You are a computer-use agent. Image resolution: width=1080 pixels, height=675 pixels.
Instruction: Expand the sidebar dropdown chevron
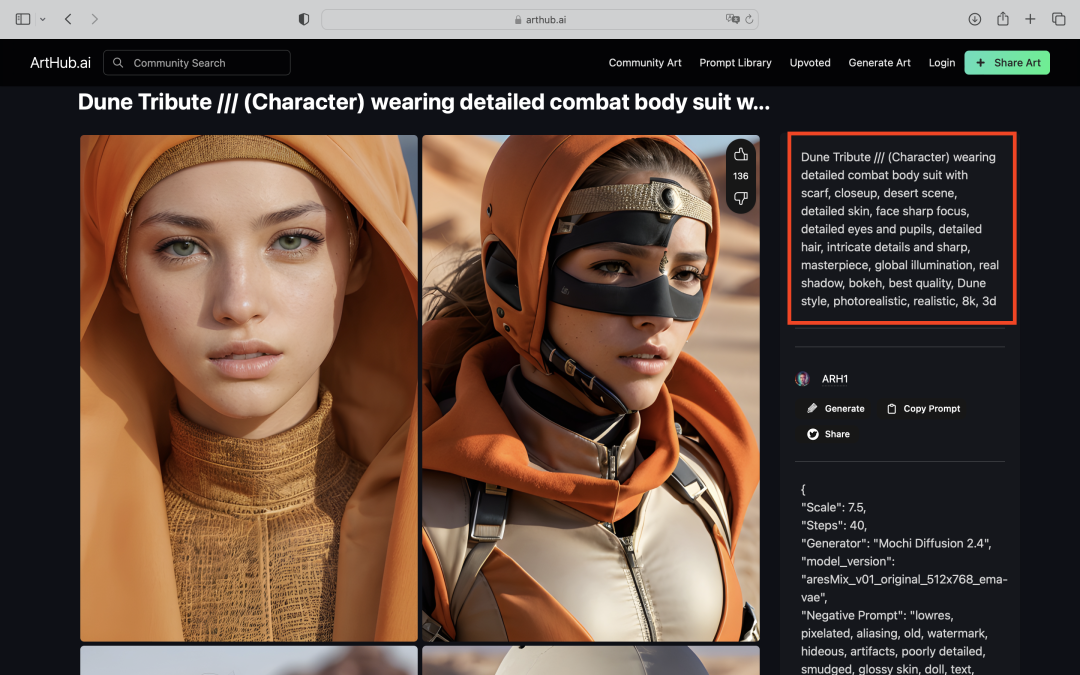click(x=42, y=19)
